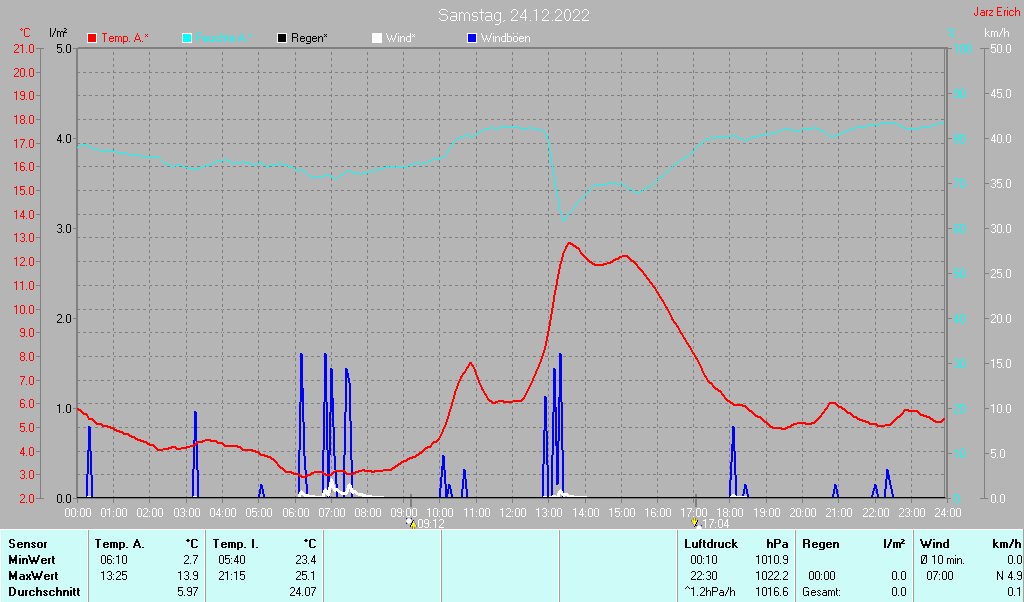Click the sunrise icon beside 09:12
The height and width of the screenshot is (602, 1024).
(x=411, y=522)
